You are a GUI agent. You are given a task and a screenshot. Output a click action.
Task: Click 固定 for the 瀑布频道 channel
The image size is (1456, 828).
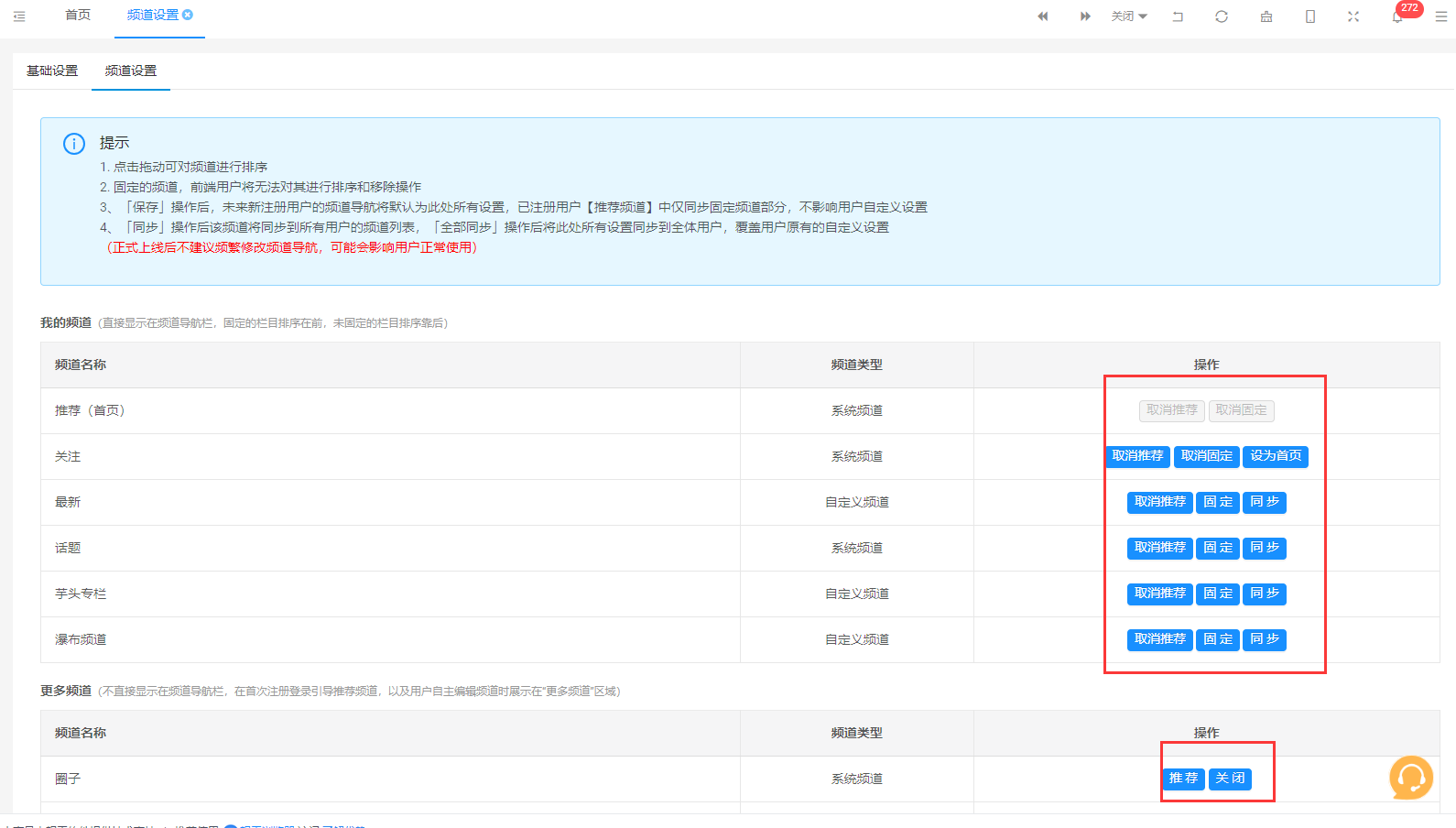point(1218,639)
